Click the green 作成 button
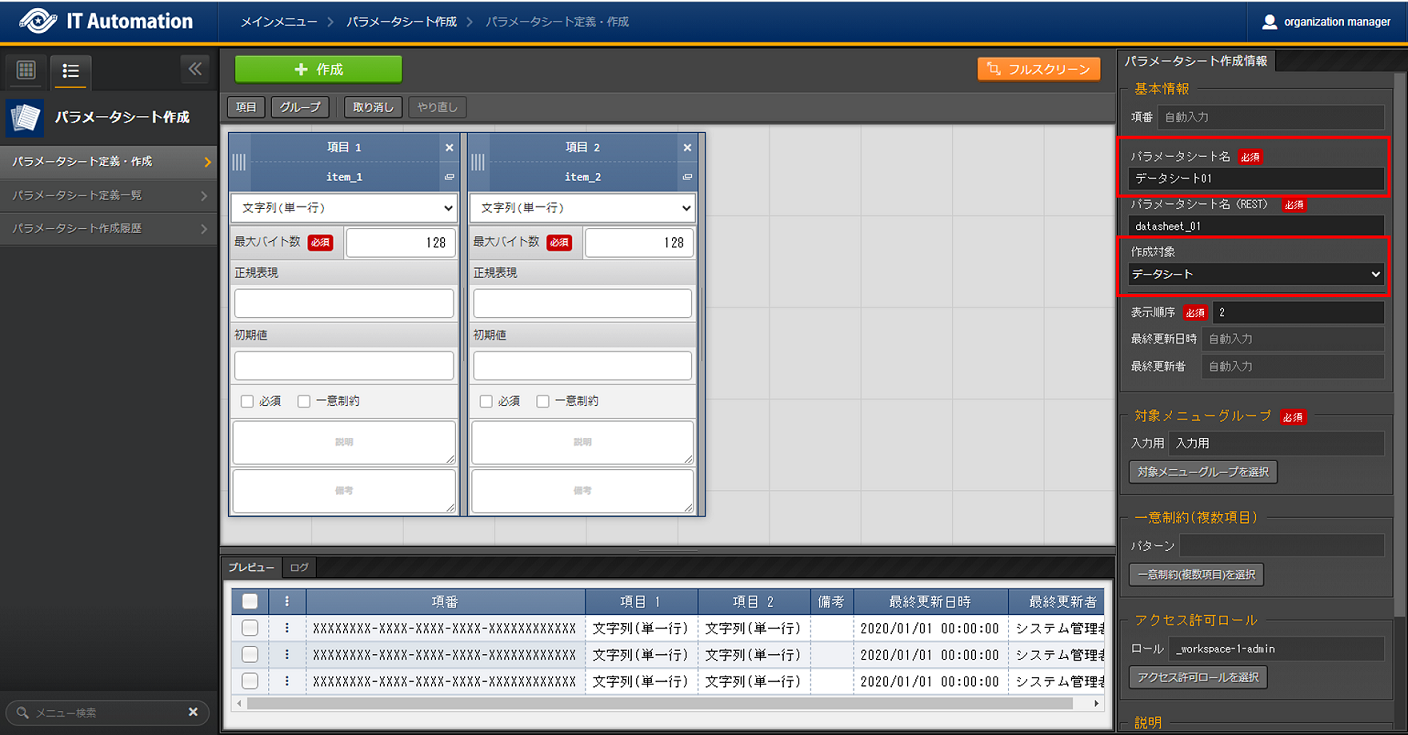The image size is (1408, 735). (x=318, y=69)
